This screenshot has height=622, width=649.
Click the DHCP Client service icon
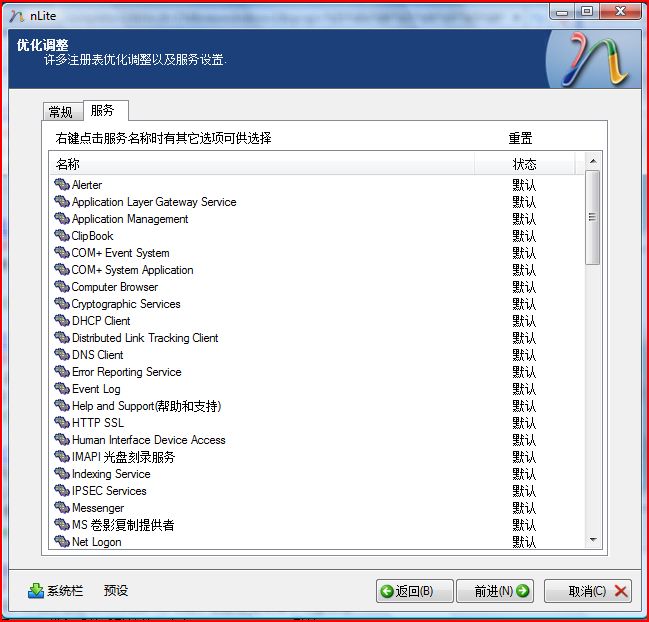(62, 320)
